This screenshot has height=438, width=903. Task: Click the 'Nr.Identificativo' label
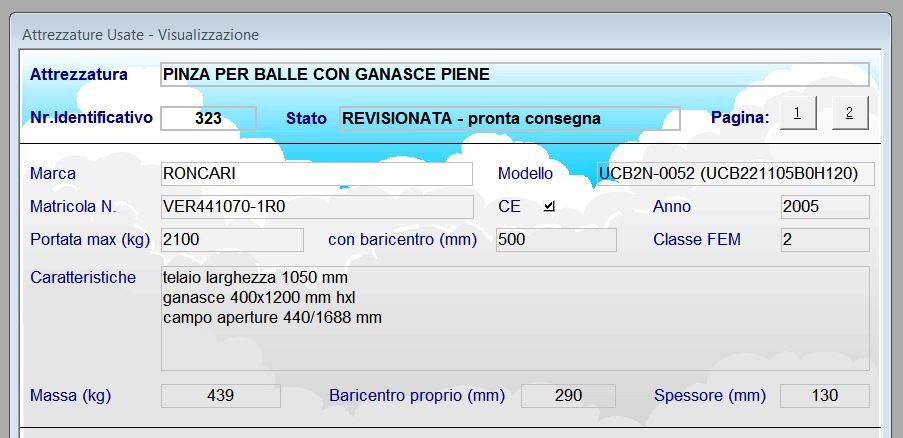coord(92,117)
